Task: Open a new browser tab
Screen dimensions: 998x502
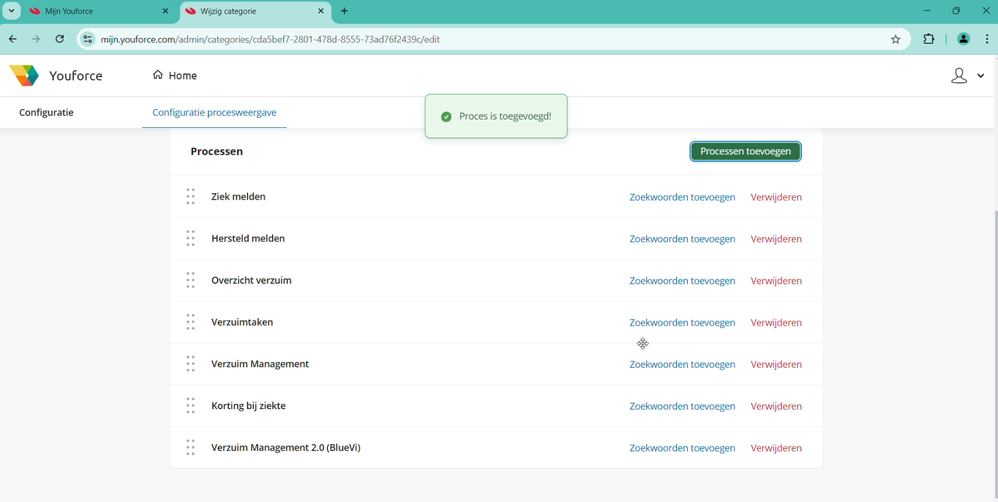Action: (344, 11)
